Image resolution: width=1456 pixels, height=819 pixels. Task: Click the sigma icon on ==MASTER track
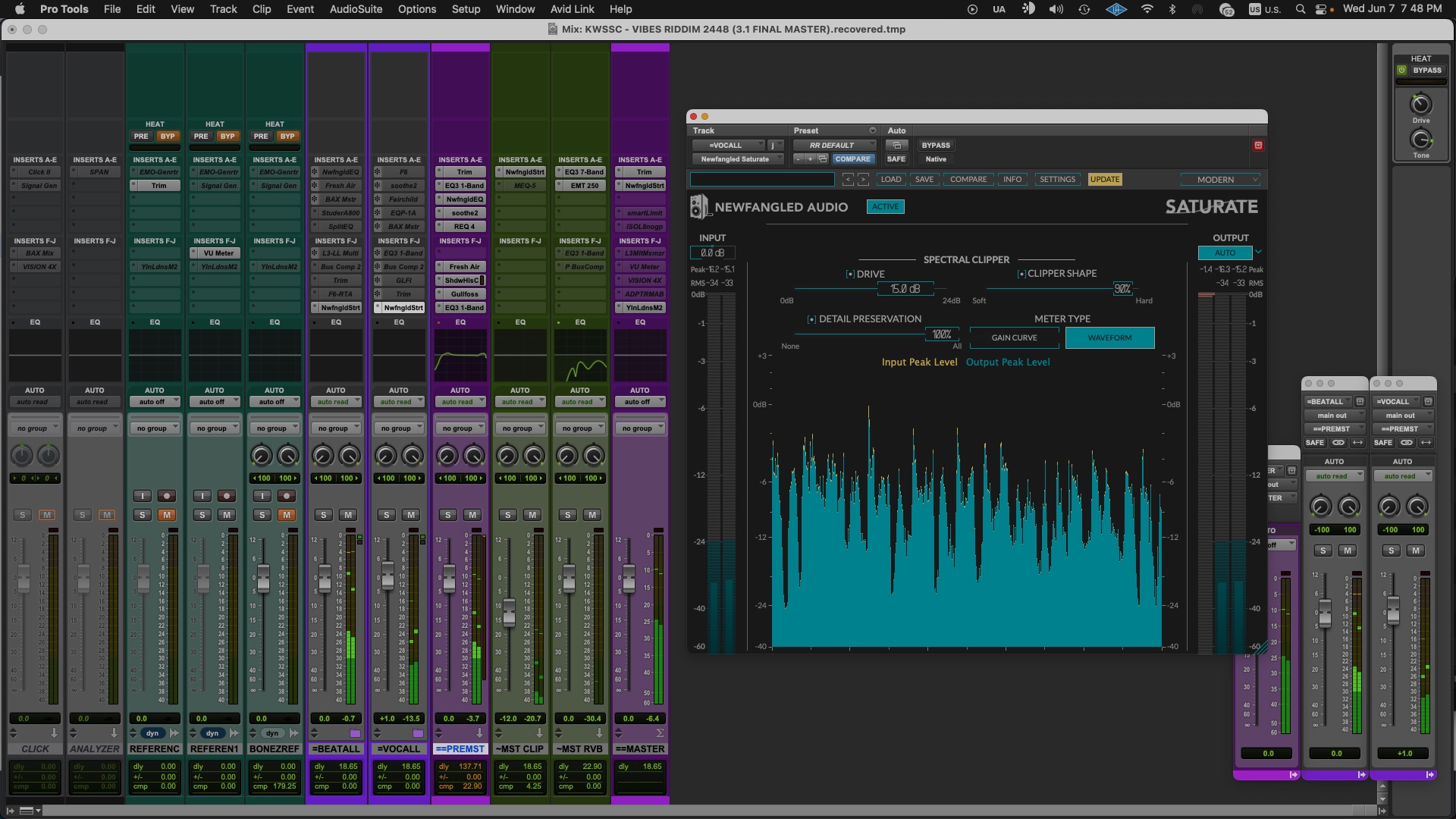pyautogui.click(x=660, y=733)
